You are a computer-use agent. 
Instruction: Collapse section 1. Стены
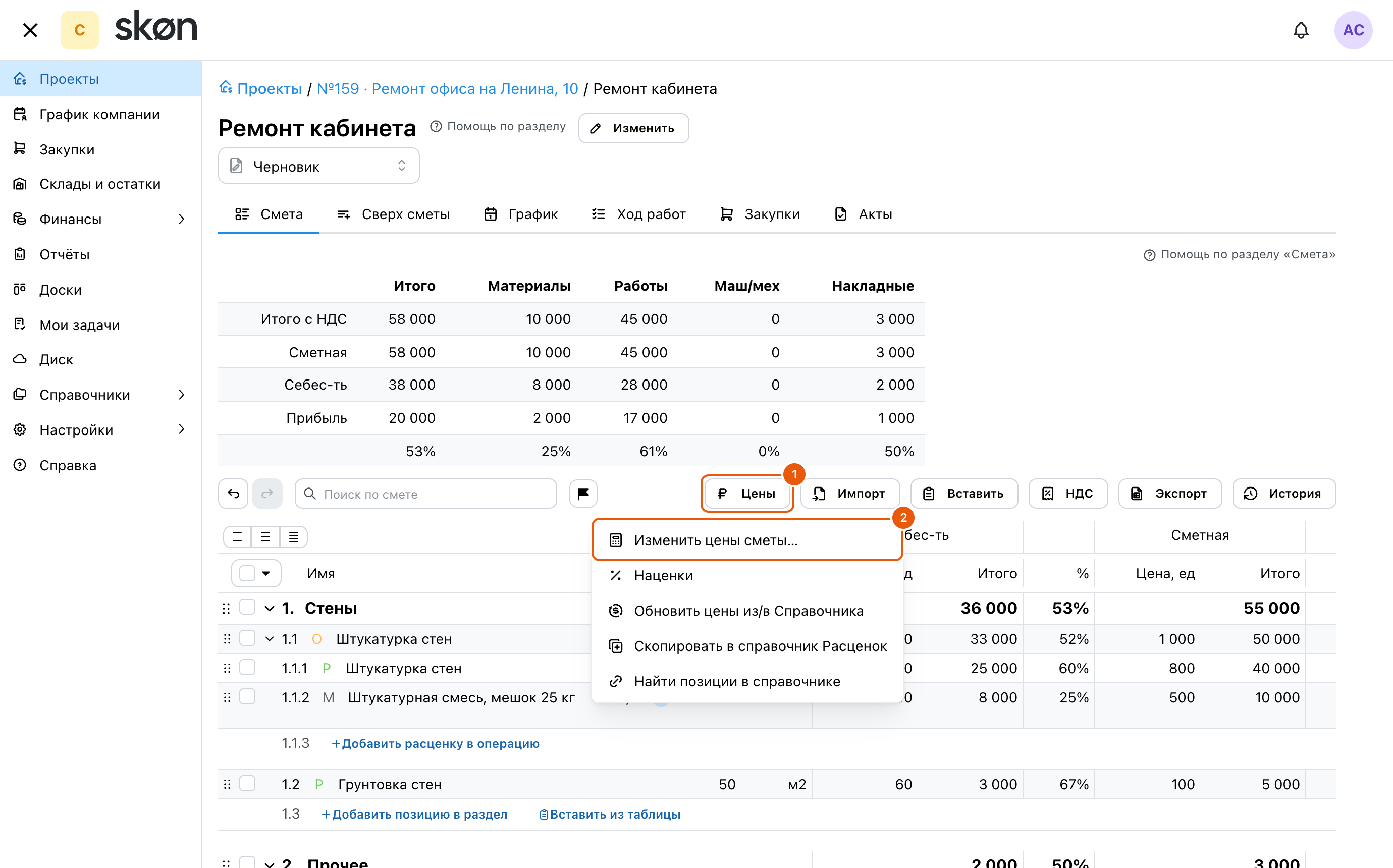(x=269, y=608)
